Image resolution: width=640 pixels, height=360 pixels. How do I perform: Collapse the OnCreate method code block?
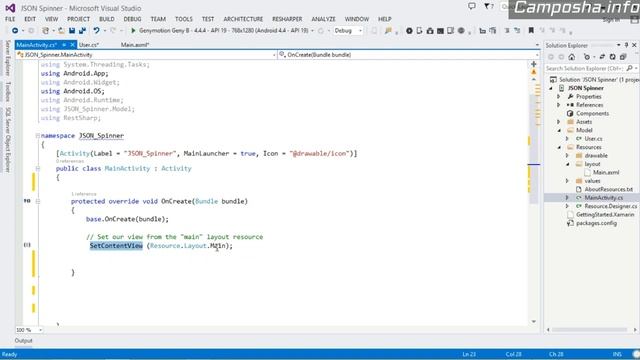pyautogui.click(x=38, y=201)
